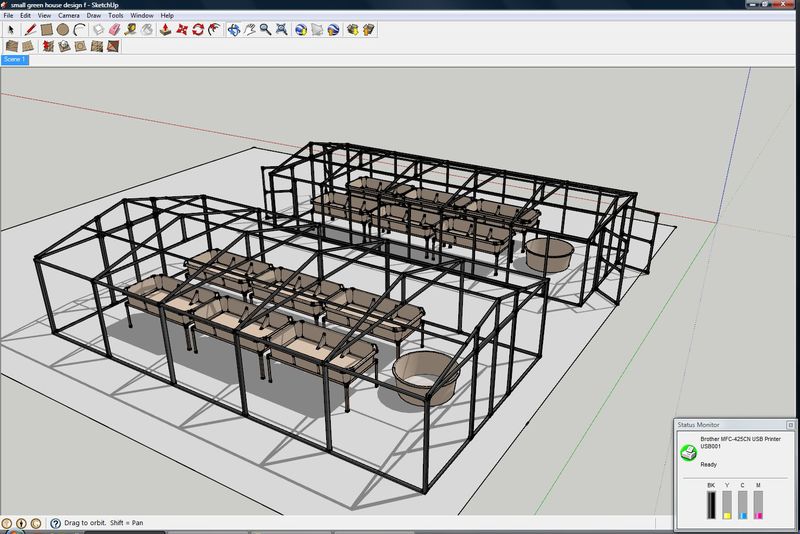Pick the Push/Pull tool
This screenshot has height=534, width=800.
click(x=164, y=30)
